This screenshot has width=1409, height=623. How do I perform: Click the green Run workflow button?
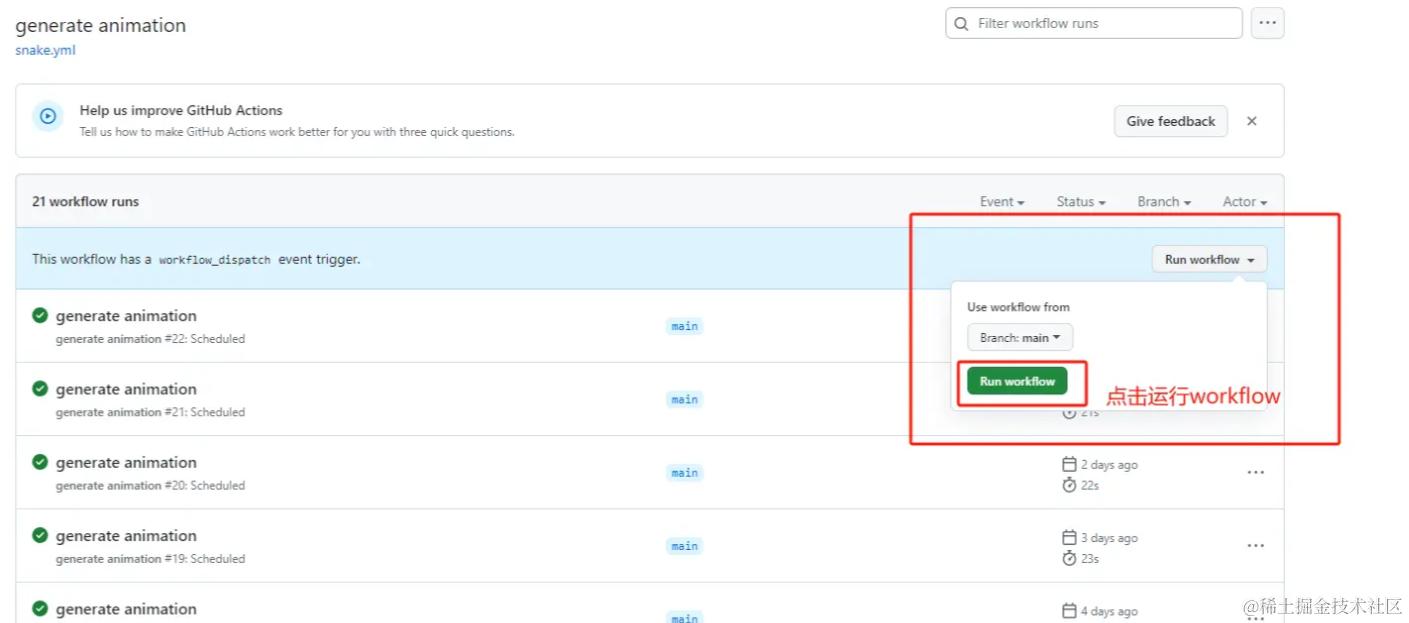[x=1017, y=381]
